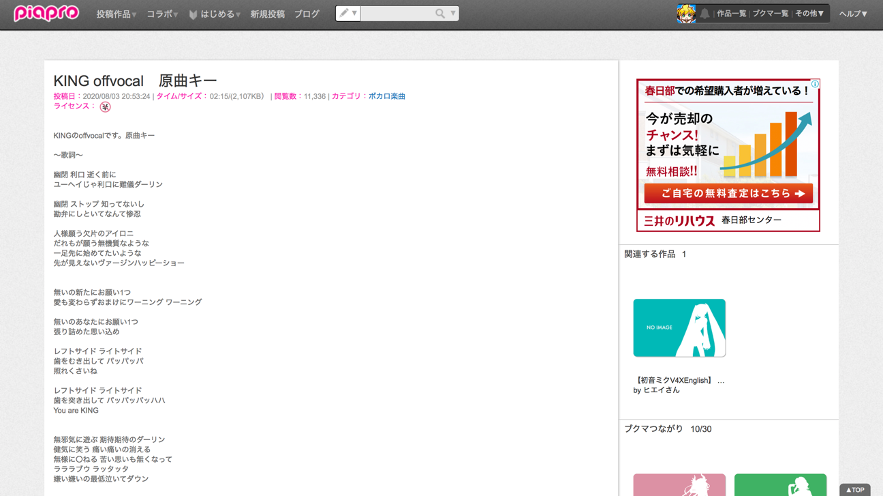The image size is (883, 497).
Task: Click the piapro logo
Action: coord(46,13)
